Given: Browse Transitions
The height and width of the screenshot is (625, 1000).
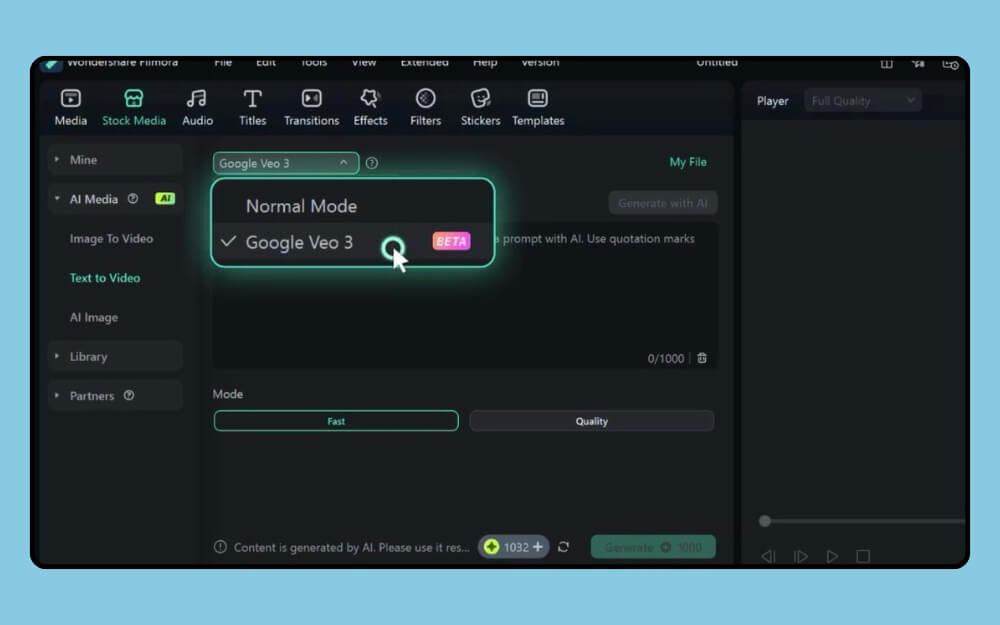Looking at the screenshot, I should click(x=311, y=105).
